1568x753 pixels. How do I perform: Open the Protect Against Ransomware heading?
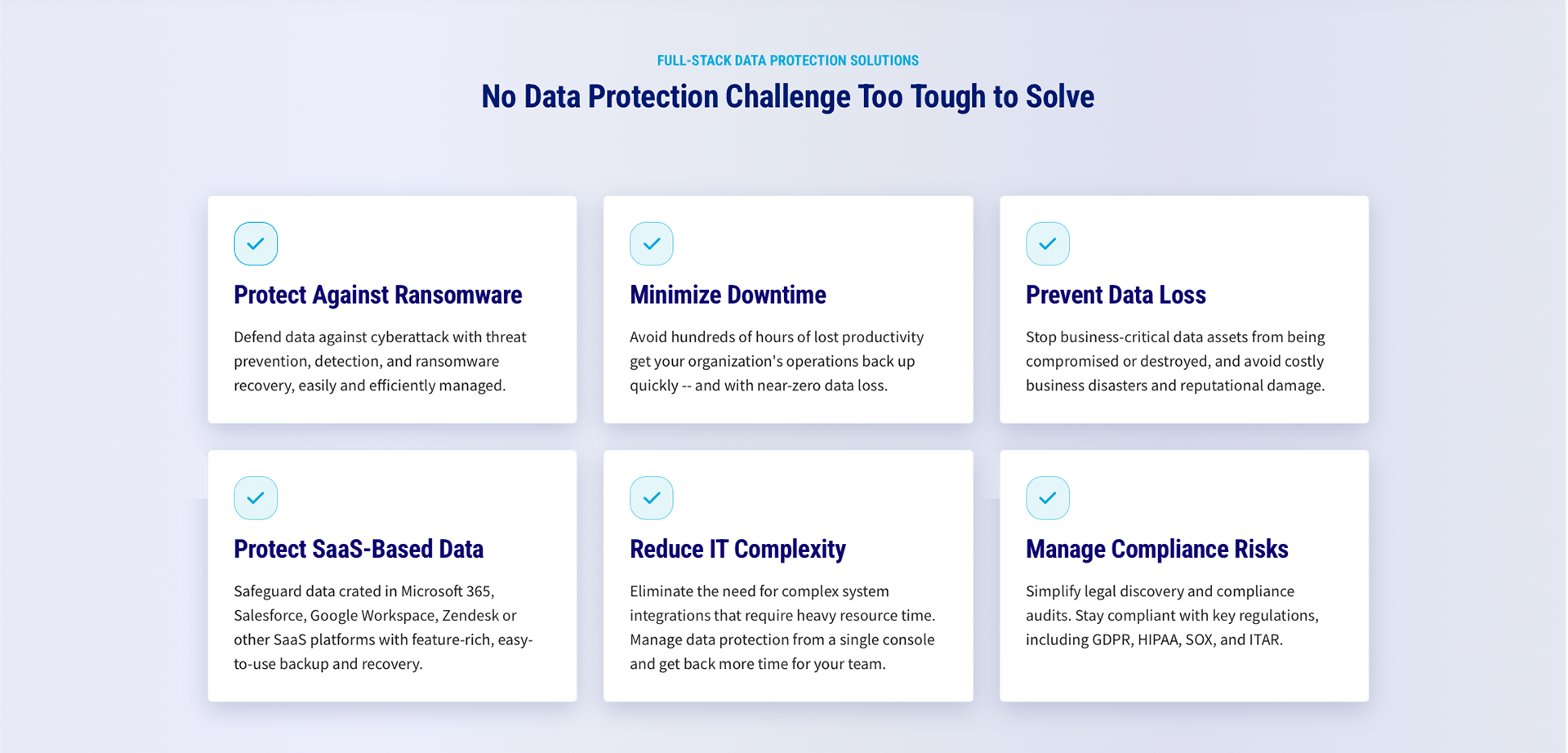click(x=377, y=295)
